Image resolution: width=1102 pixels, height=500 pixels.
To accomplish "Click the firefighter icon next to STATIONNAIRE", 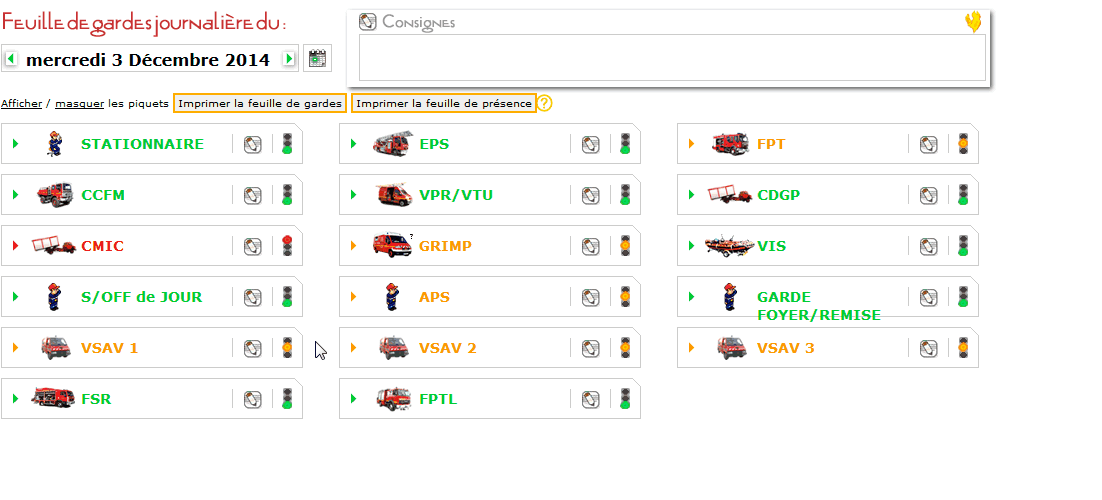I will click(x=55, y=143).
